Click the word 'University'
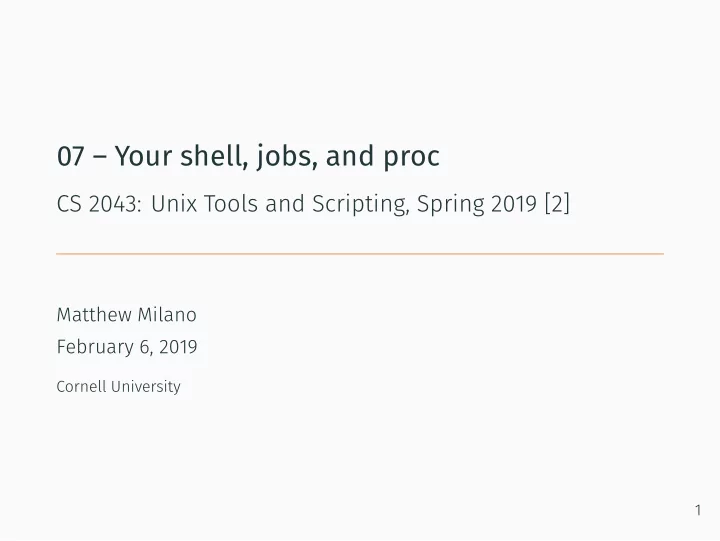The height and width of the screenshot is (541, 720). [x=146, y=387]
